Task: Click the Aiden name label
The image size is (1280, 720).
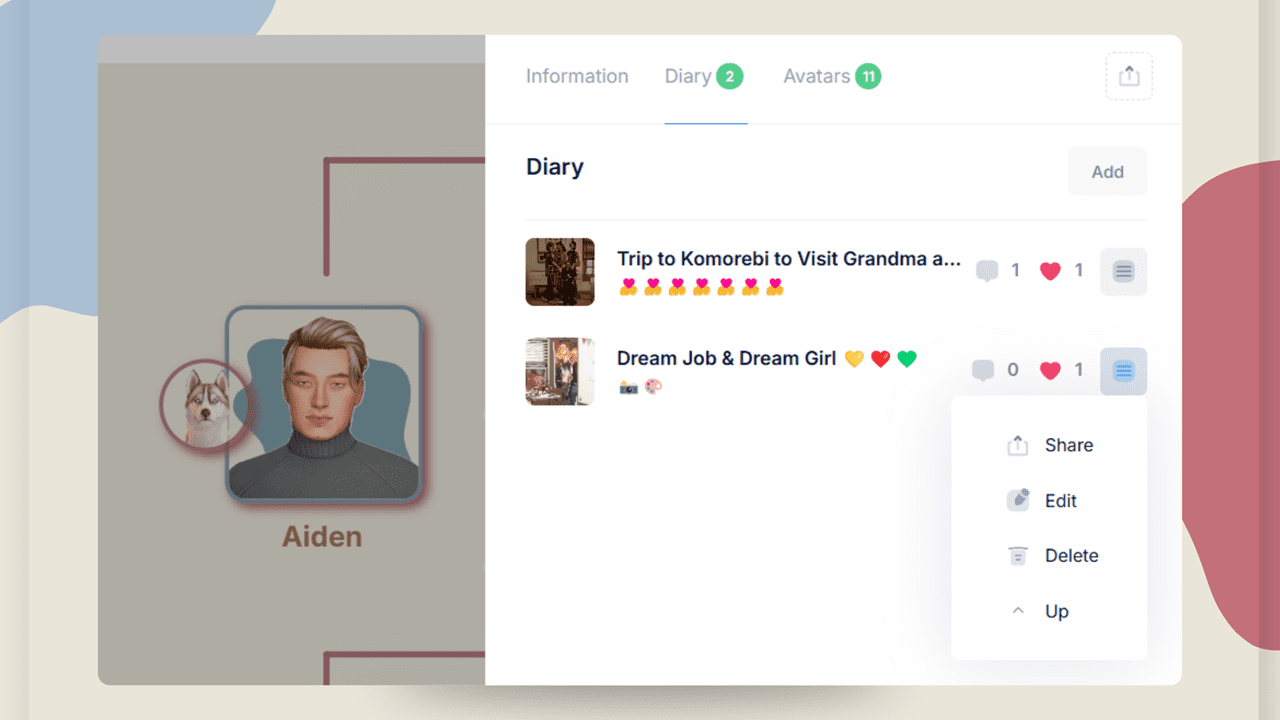Action: pos(322,537)
